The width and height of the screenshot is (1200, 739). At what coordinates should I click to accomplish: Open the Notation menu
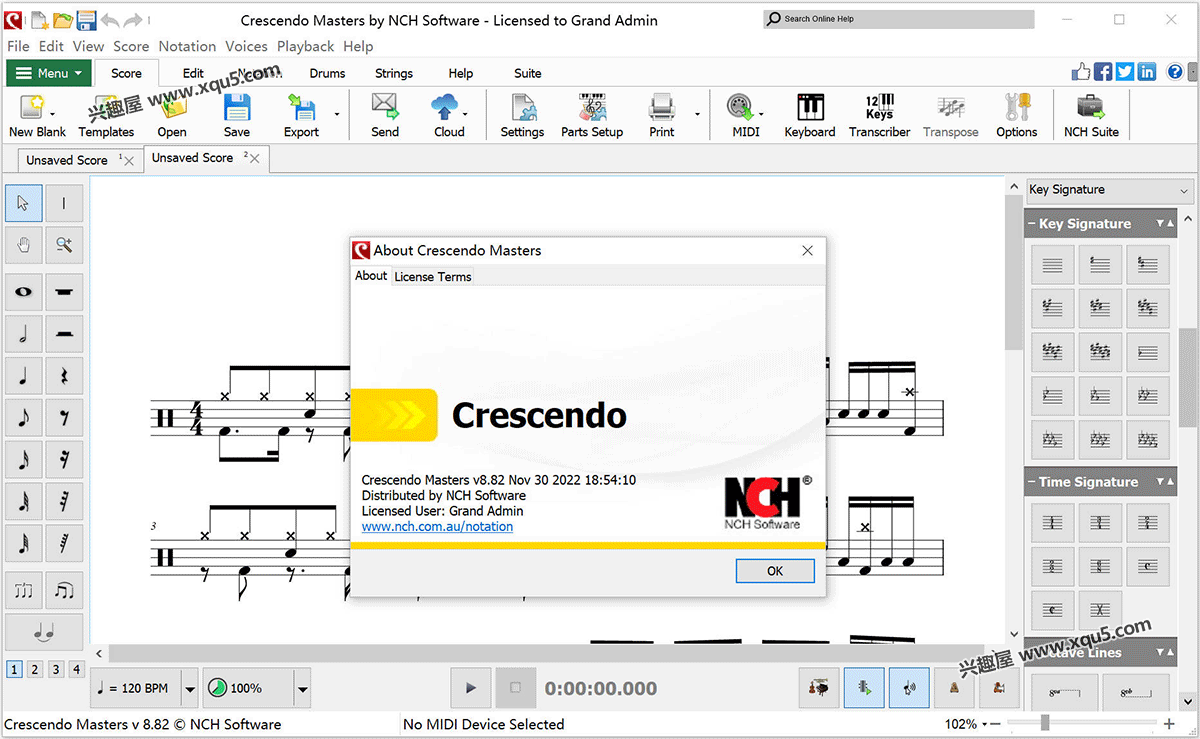(187, 46)
